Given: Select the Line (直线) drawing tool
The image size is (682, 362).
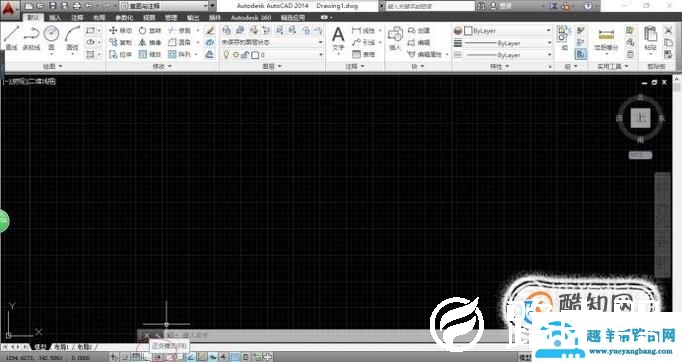Looking at the screenshot, I should (11, 37).
